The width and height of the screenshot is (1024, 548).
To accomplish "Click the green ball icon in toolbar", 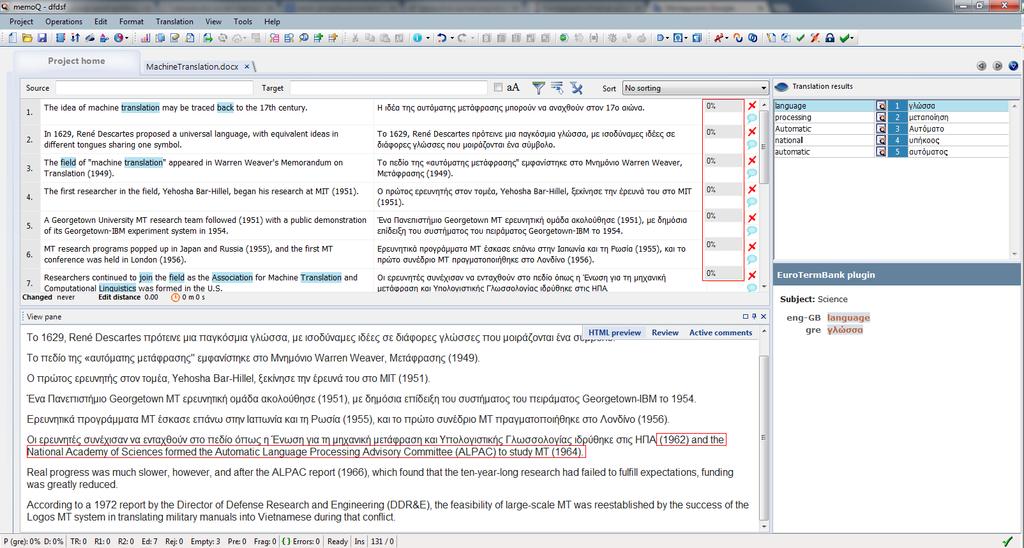I will (564, 38).
